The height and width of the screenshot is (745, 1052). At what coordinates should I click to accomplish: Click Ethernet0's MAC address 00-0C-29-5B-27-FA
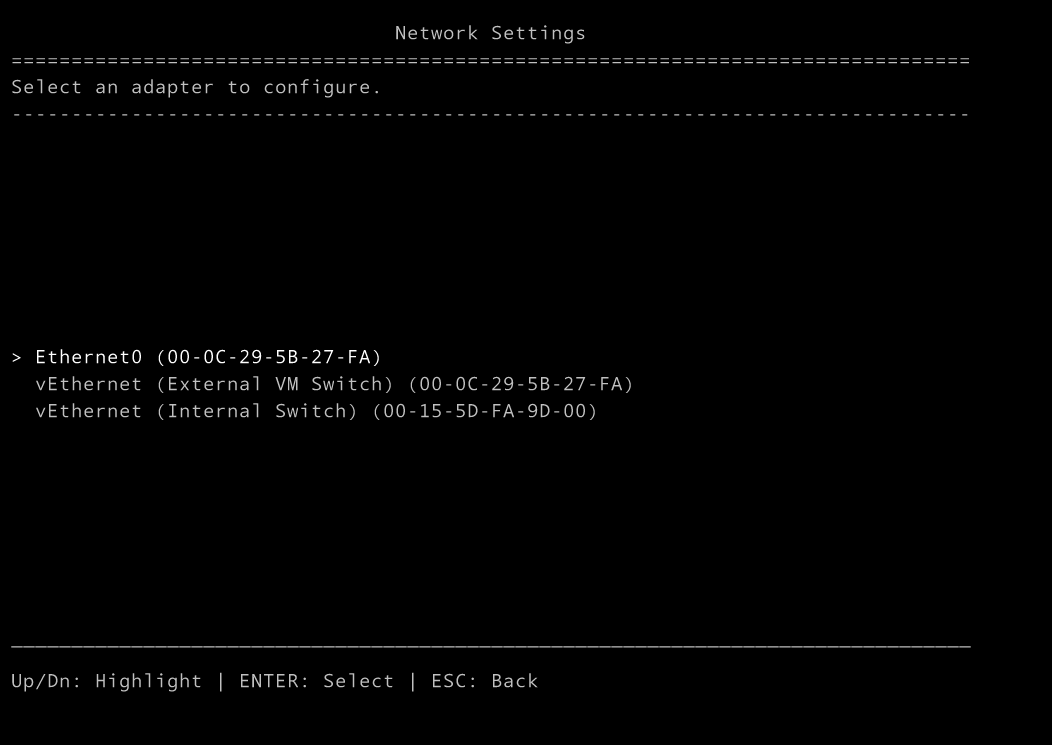(x=268, y=357)
